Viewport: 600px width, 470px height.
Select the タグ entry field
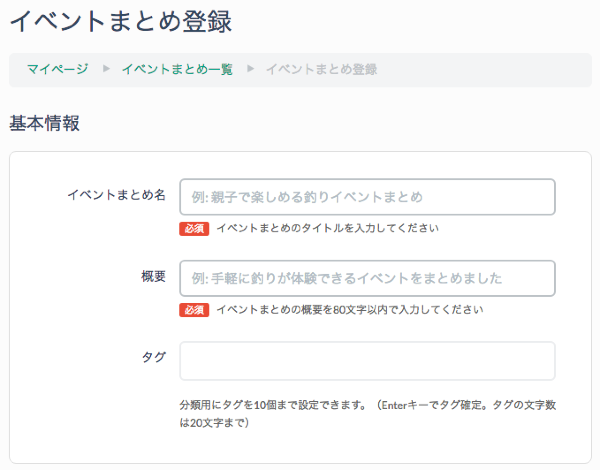[x=367, y=361]
